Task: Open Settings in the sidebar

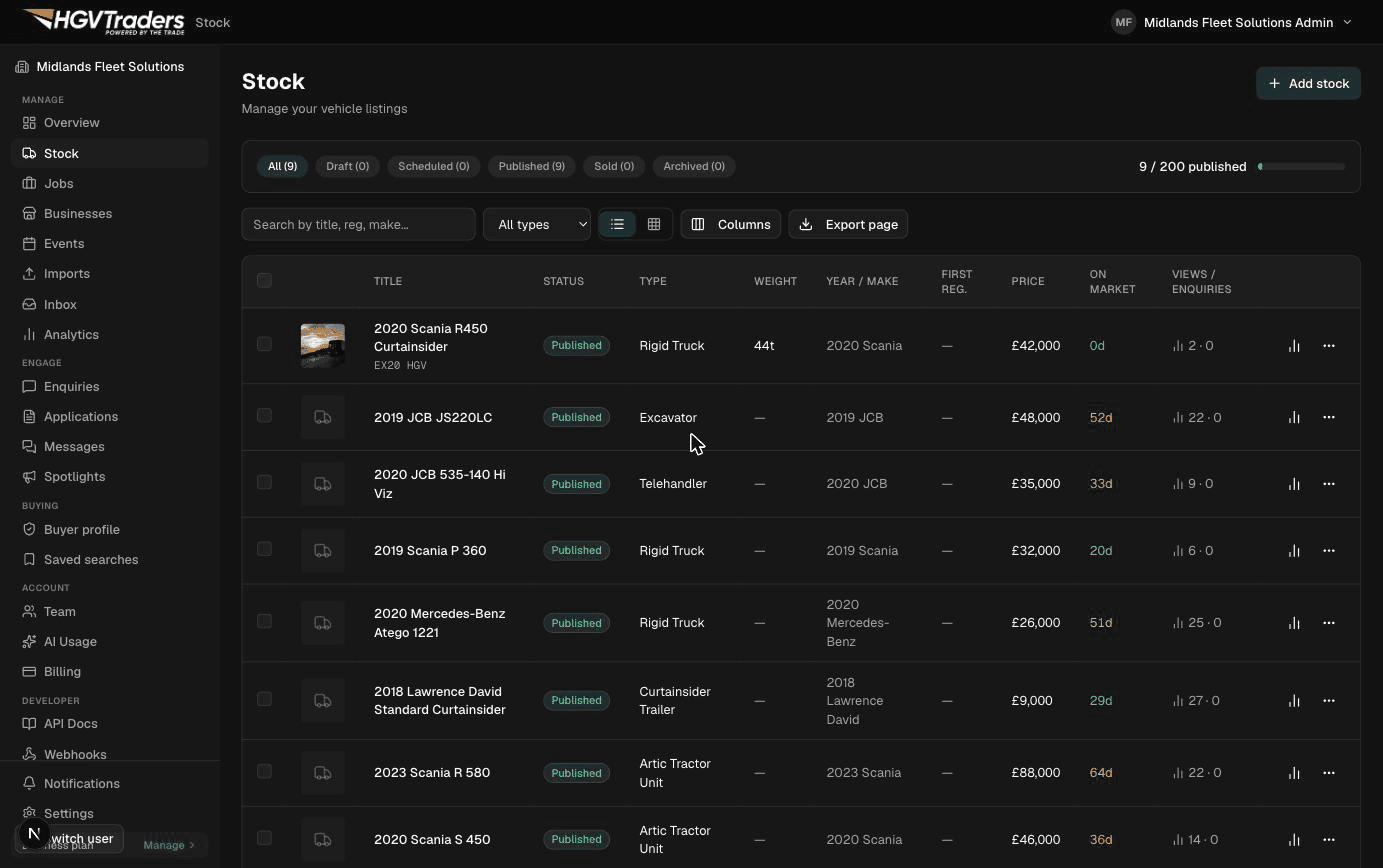Action: [x=110, y=813]
